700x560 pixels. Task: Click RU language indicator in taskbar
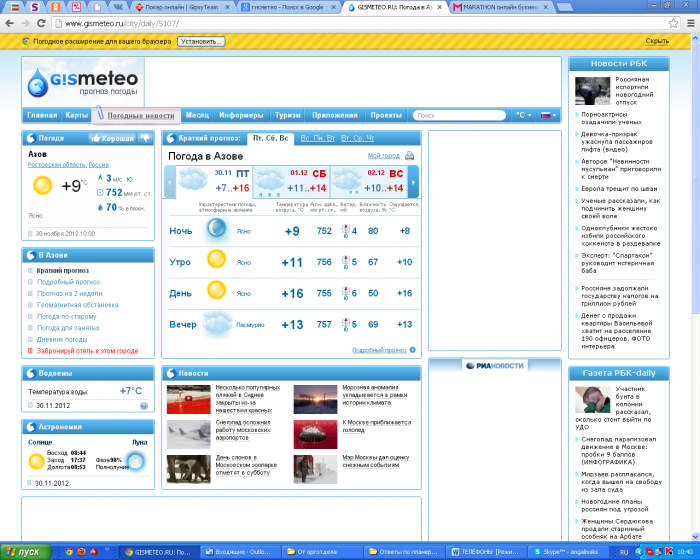624,552
